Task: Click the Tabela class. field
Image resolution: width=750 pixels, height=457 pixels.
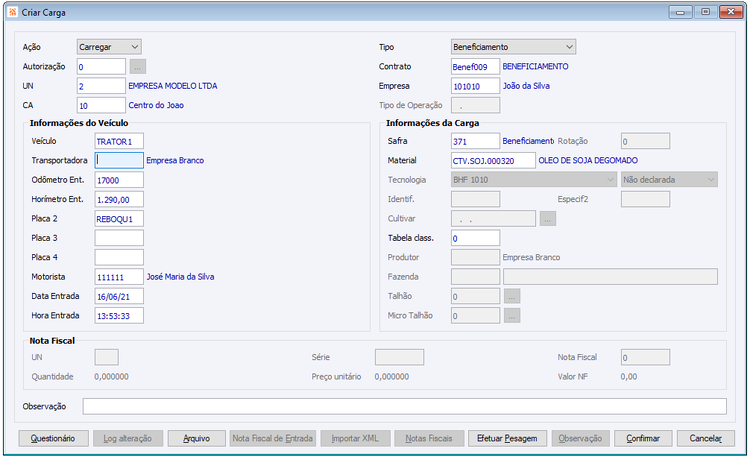Action: (475, 238)
